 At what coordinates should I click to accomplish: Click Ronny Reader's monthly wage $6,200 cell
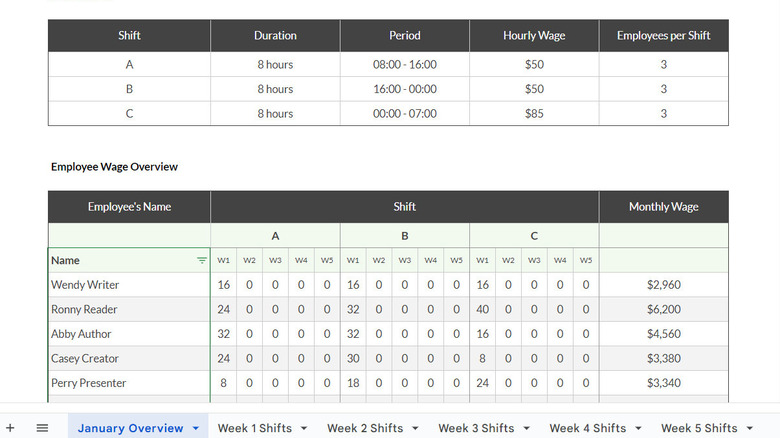click(663, 310)
